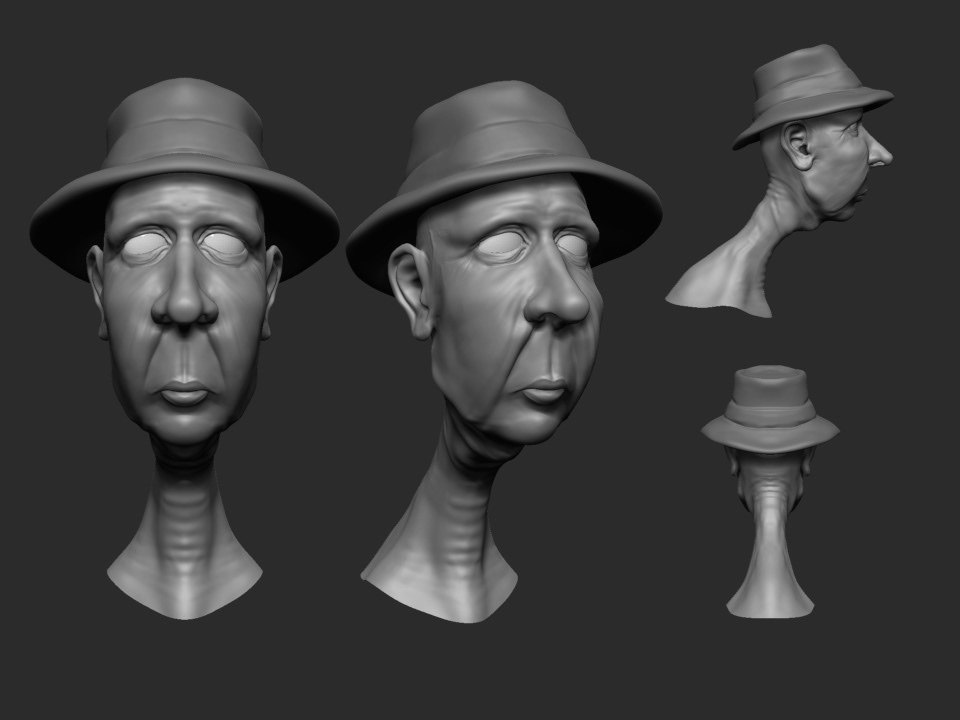Select the hat on the front-view head
Viewport: 960px width, 720px height.
[x=184, y=140]
